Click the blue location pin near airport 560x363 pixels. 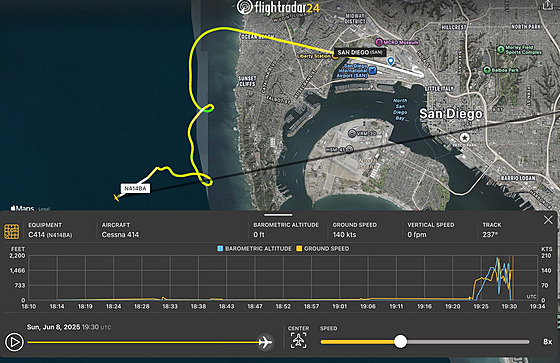pos(391,61)
